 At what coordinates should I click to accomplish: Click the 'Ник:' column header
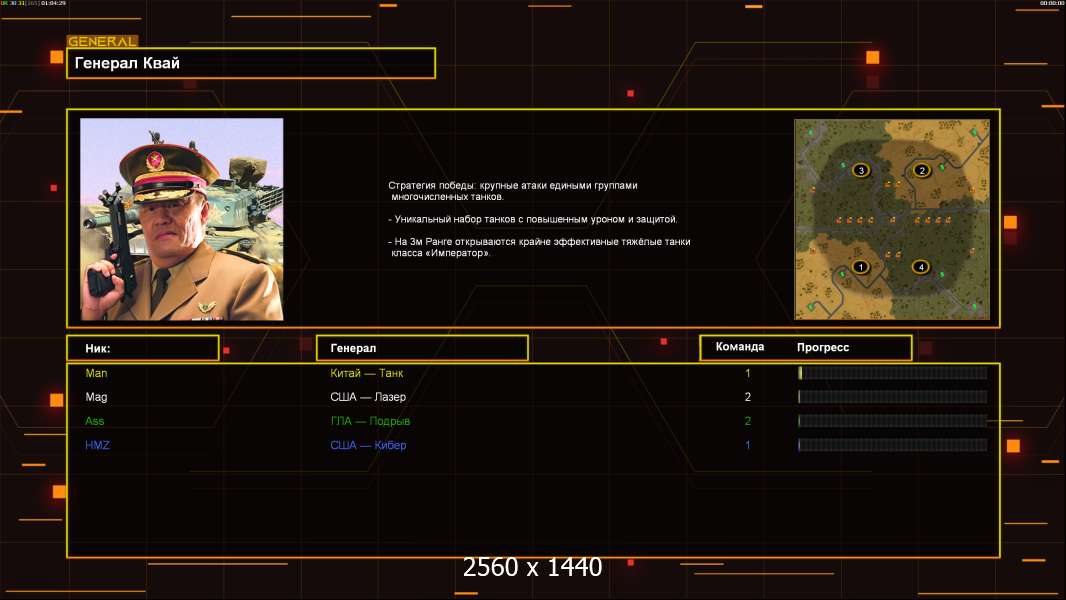click(142, 348)
